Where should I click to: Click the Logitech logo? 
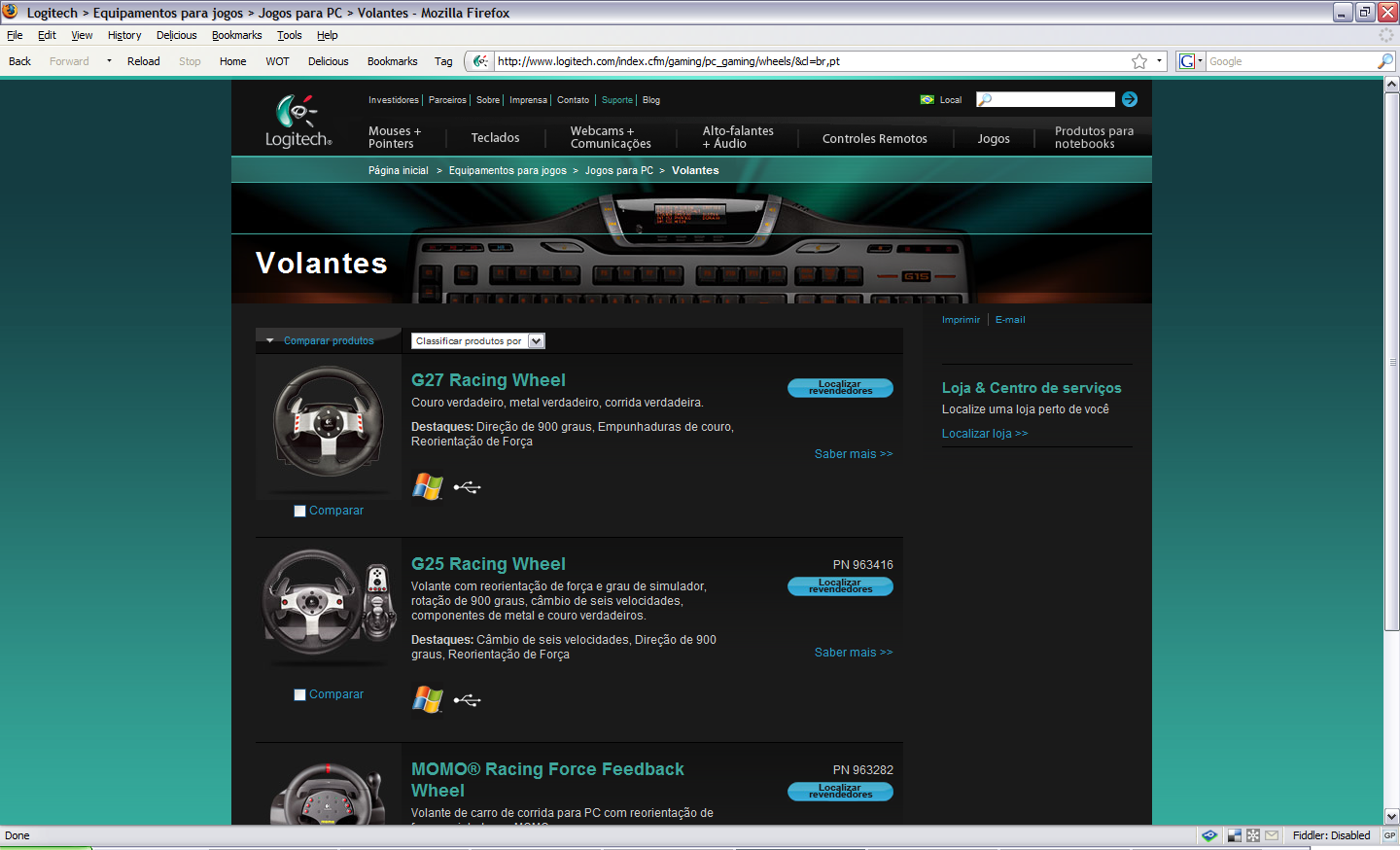pos(298,122)
